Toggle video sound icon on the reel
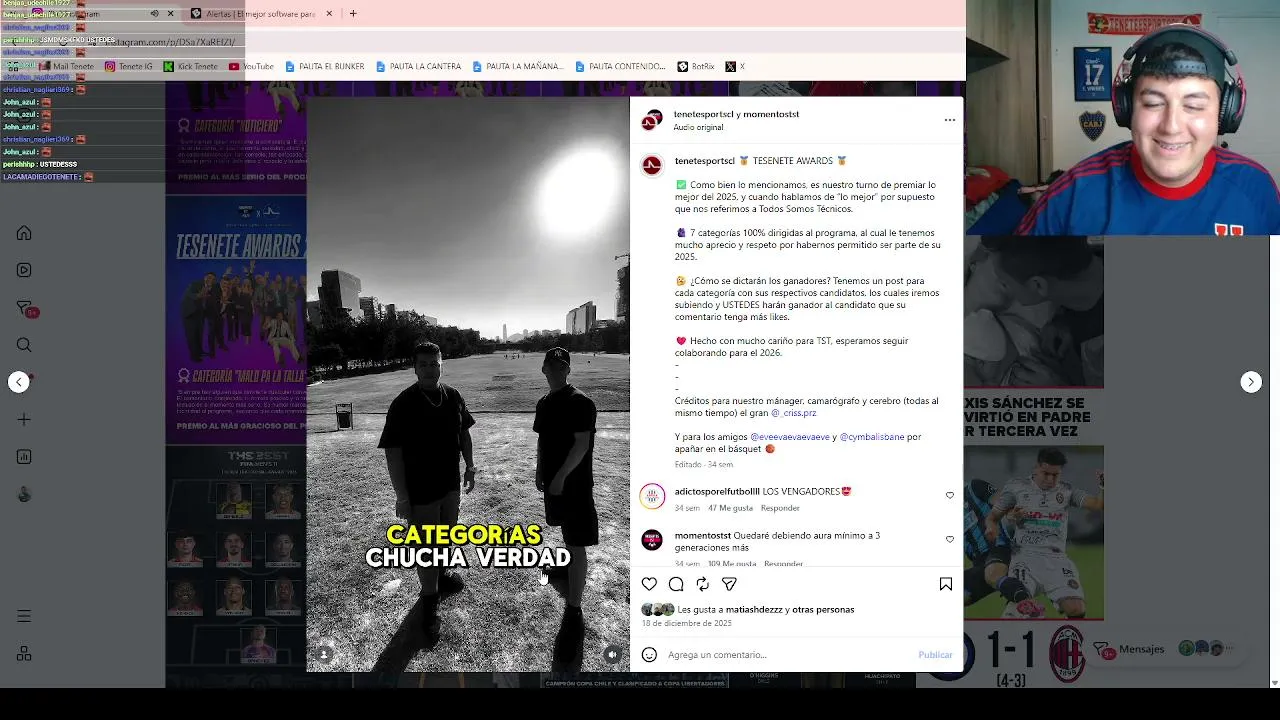The height and width of the screenshot is (720, 1280). point(612,654)
